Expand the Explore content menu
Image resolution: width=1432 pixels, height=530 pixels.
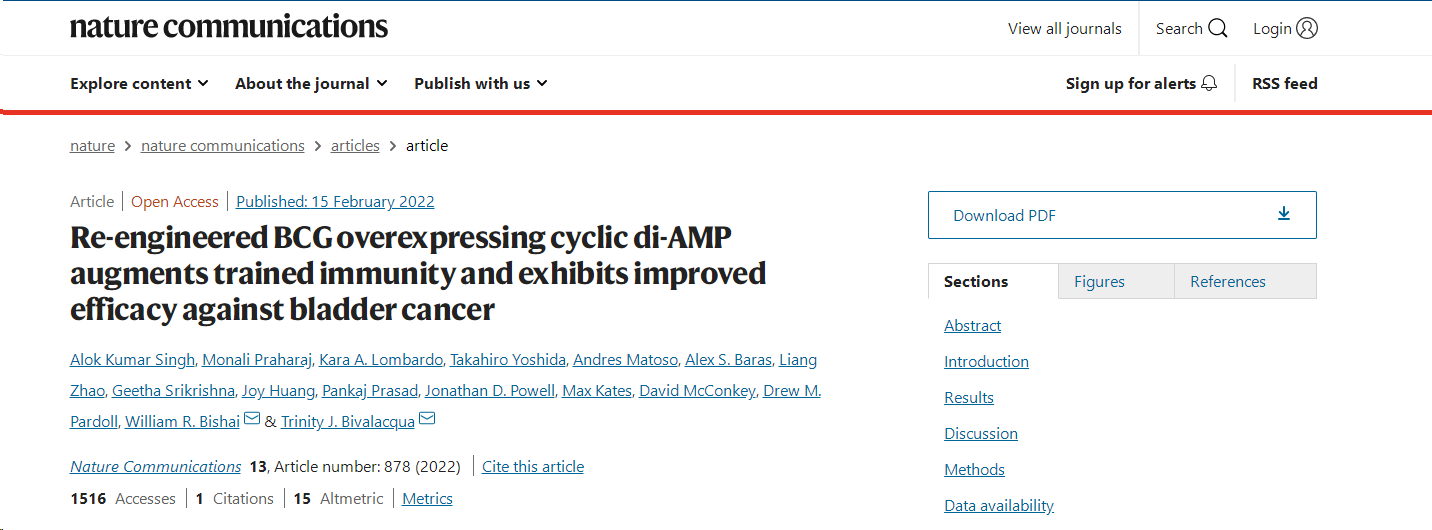tap(139, 84)
